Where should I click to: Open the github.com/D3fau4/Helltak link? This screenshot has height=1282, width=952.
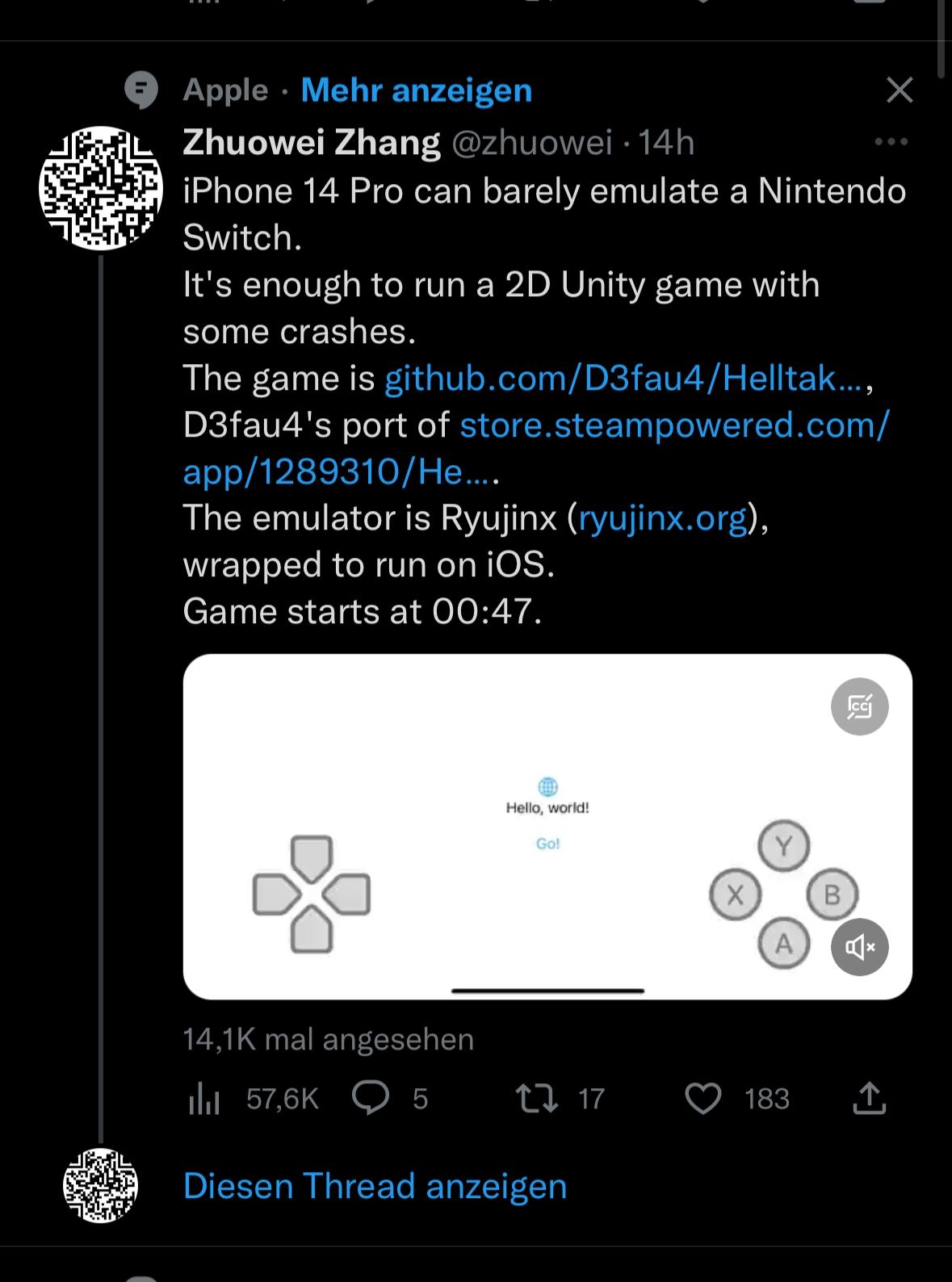pos(623,378)
